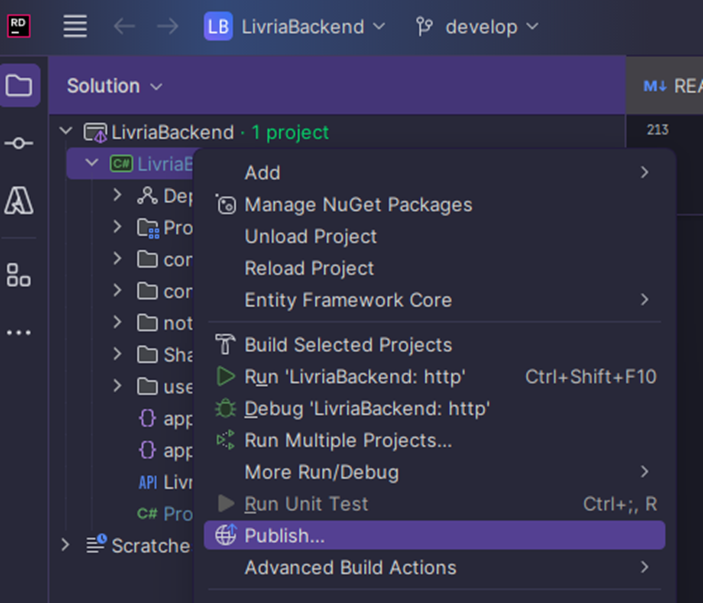This screenshot has height=603, width=703.
Task: Click the Properties folder icon
Action: click(148, 228)
